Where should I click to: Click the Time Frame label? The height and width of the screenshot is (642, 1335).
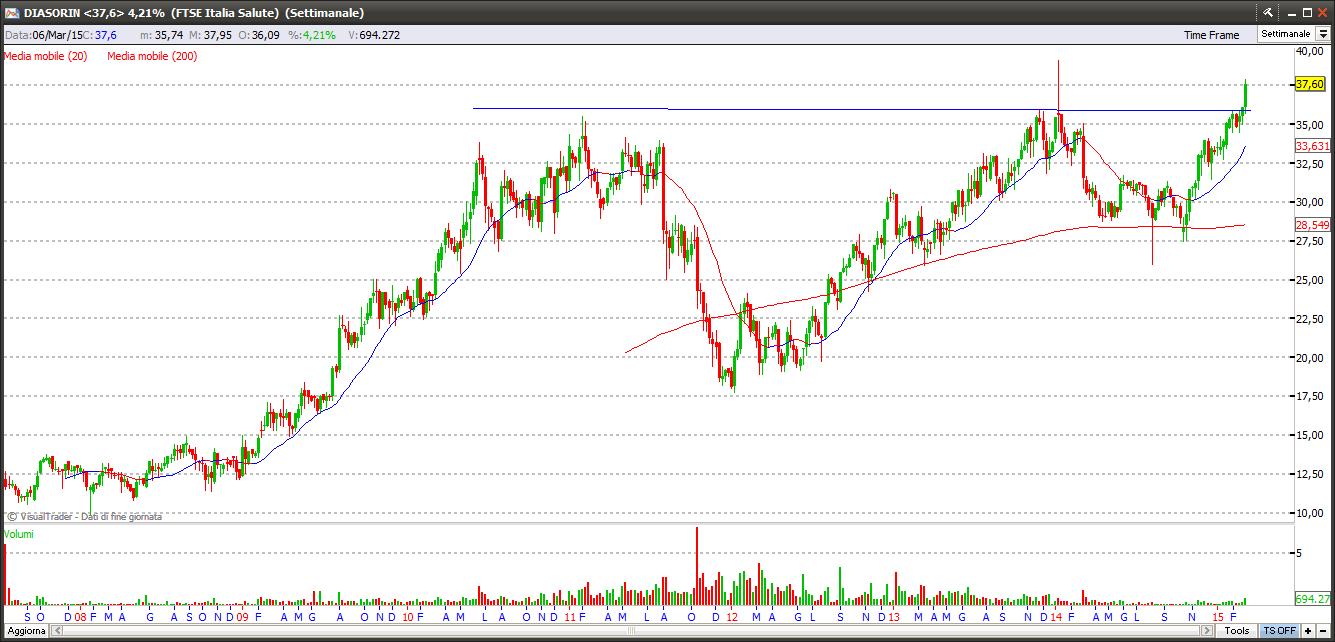(1211, 35)
